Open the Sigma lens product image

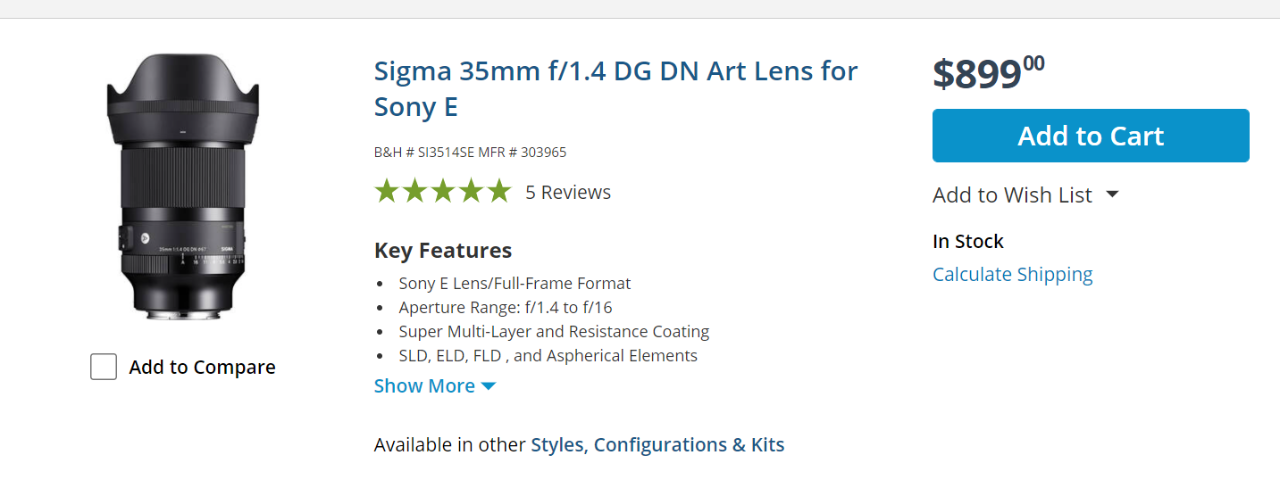click(183, 187)
